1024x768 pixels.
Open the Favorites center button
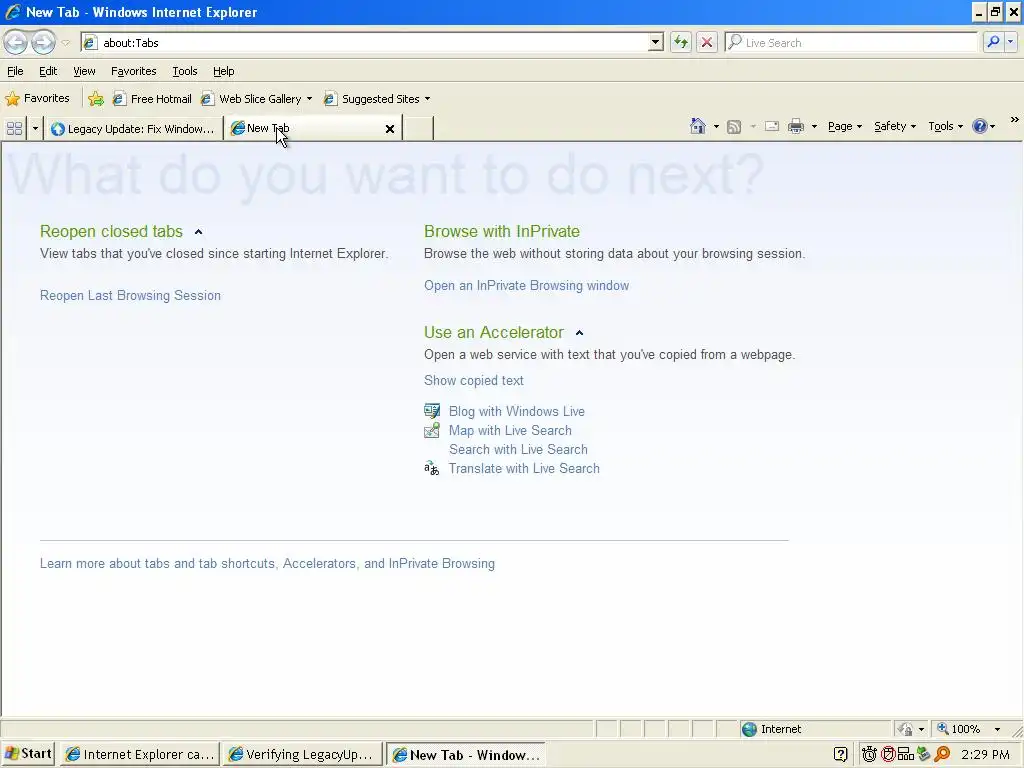coord(37,99)
